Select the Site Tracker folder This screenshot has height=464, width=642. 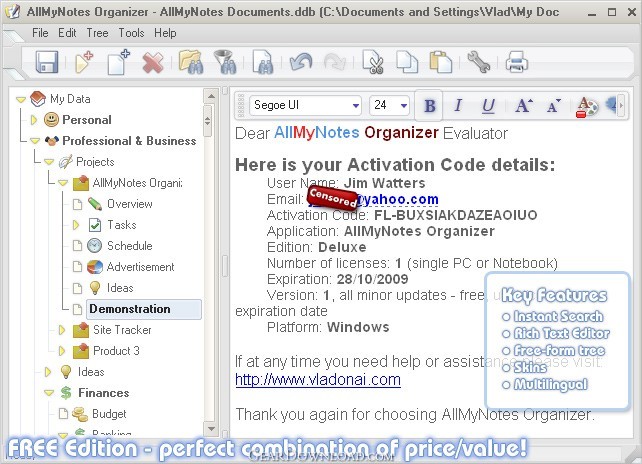112,330
